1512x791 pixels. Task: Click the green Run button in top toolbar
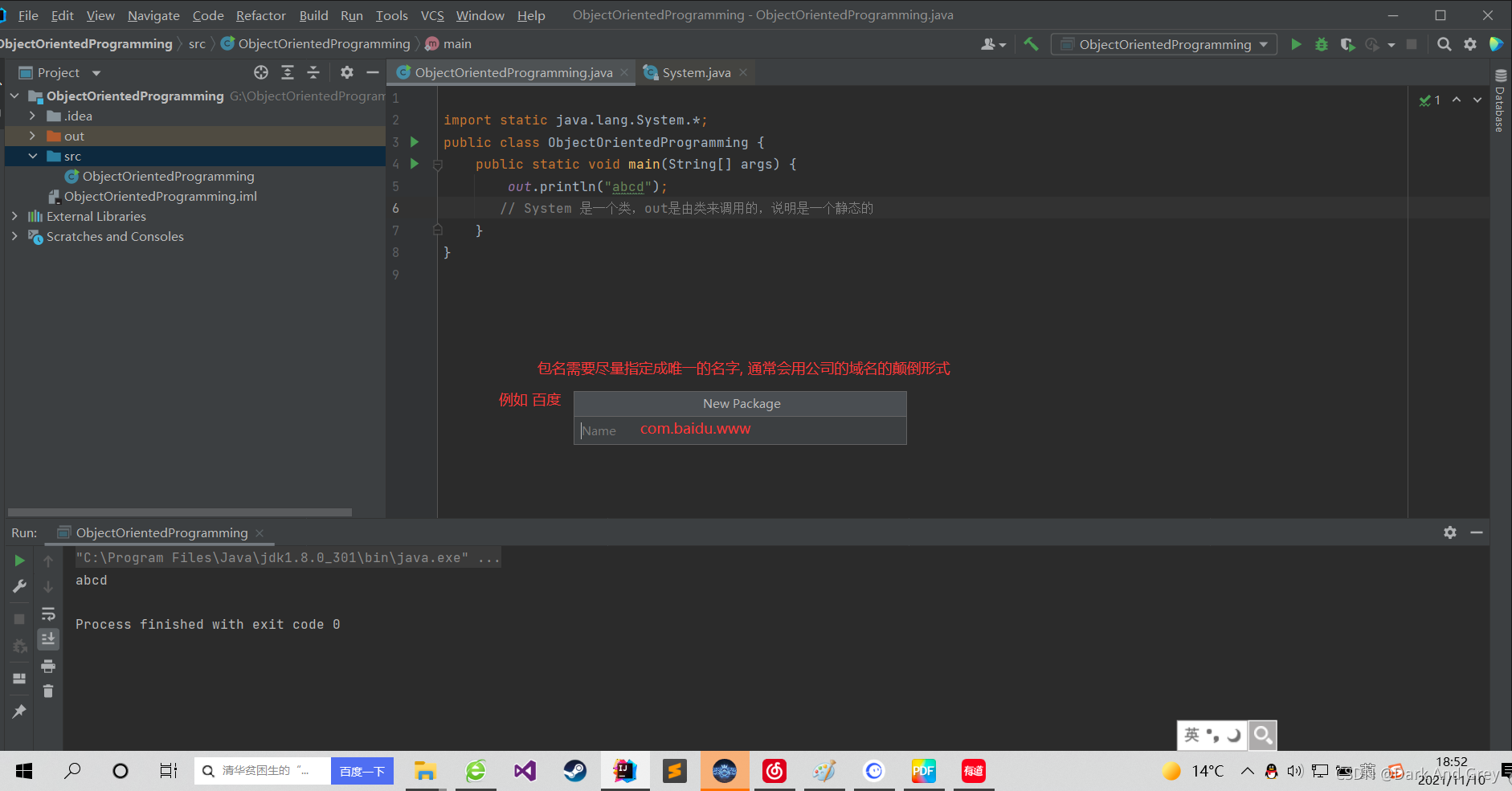pos(1296,44)
